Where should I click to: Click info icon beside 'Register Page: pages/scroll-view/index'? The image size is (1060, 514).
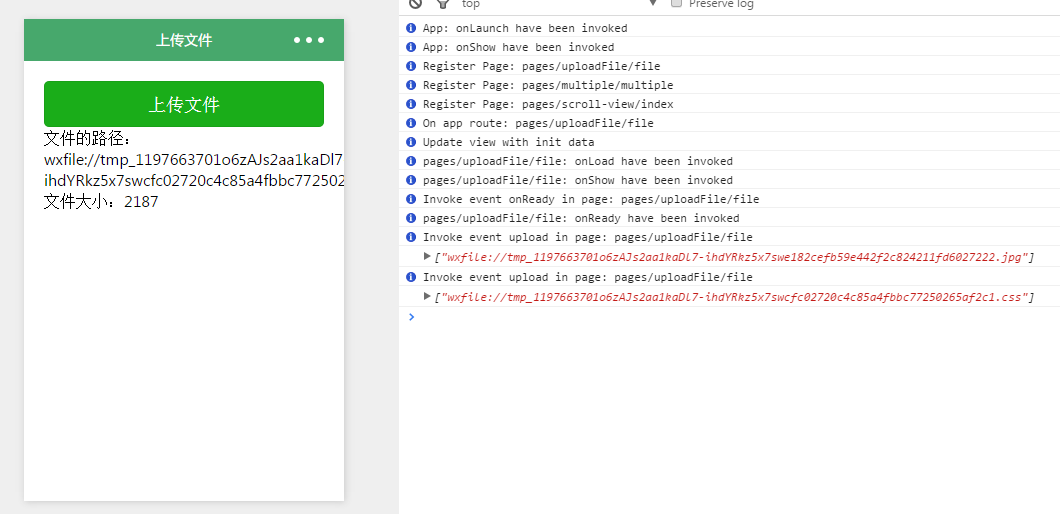click(410, 103)
